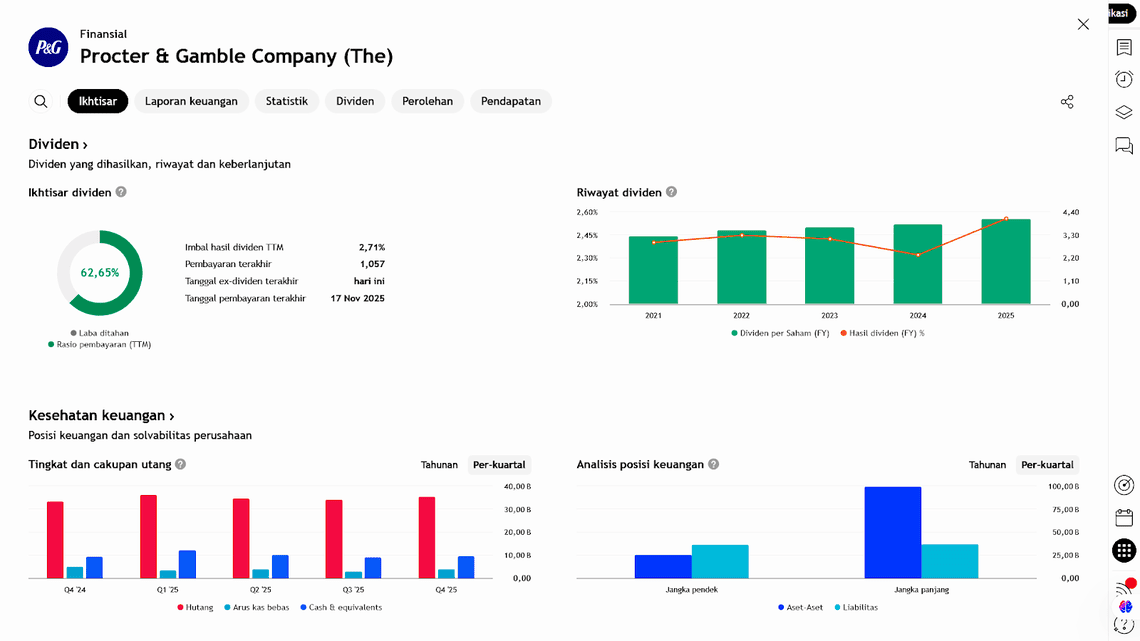Expand the Dividen section heading
The height and width of the screenshot is (641, 1140).
[x=58, y=144]
